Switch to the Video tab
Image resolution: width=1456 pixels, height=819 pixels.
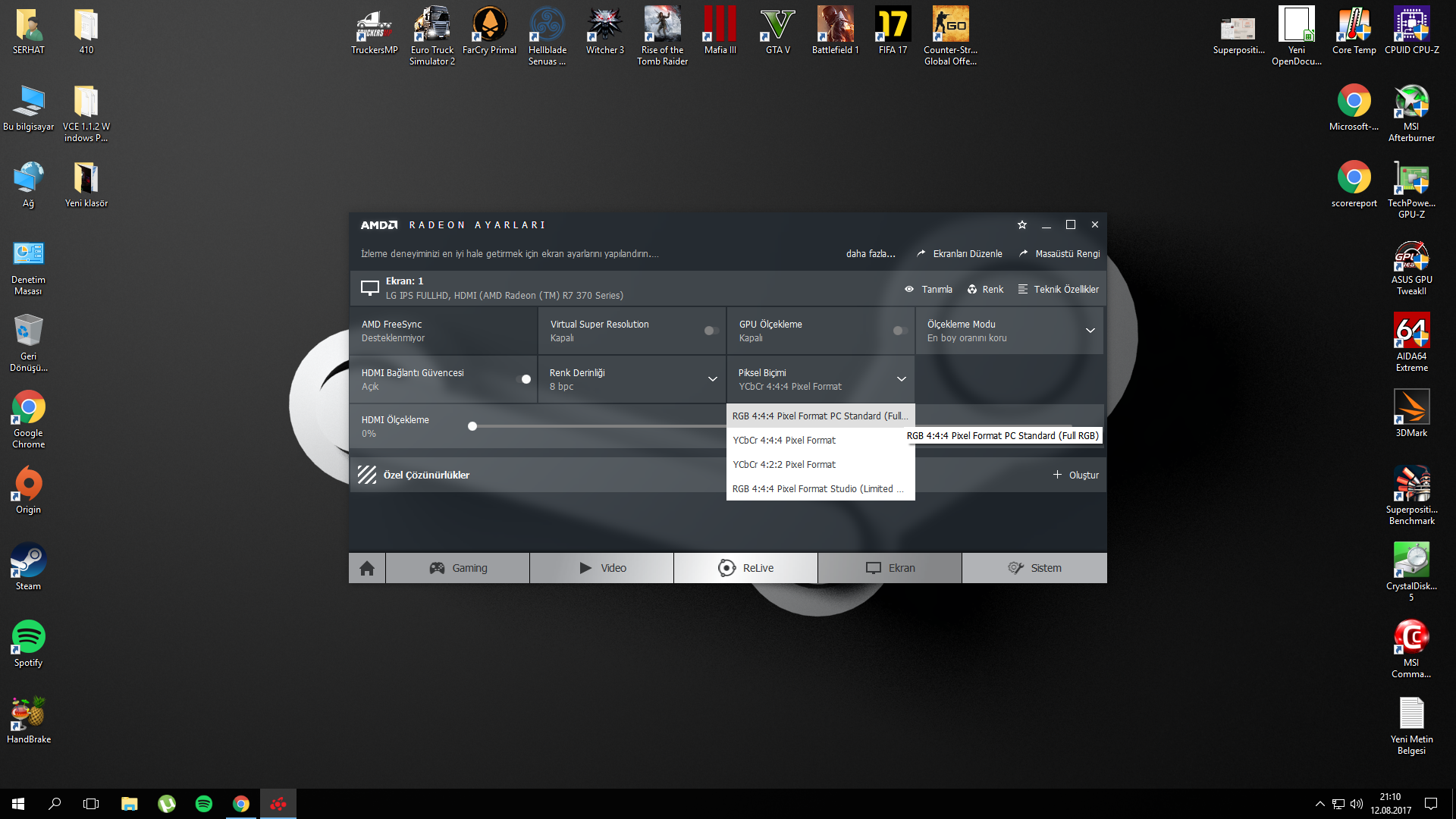pyautogui.click(x=602, y=568)
